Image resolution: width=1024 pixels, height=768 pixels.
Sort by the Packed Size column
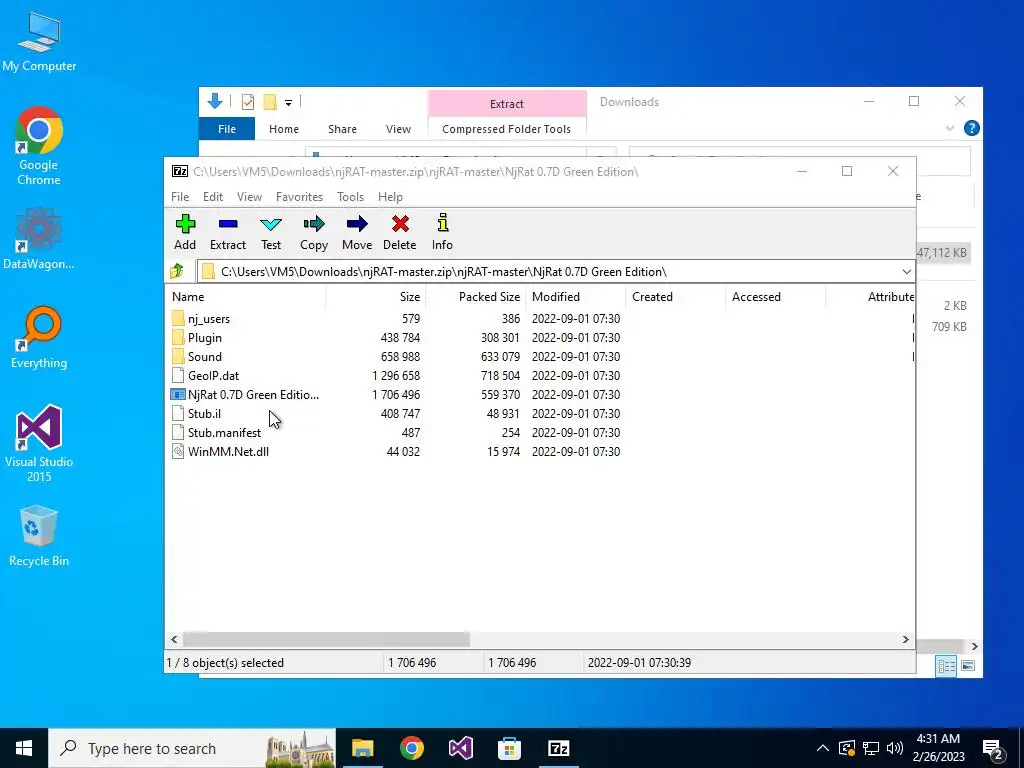(x=475, y=296)
